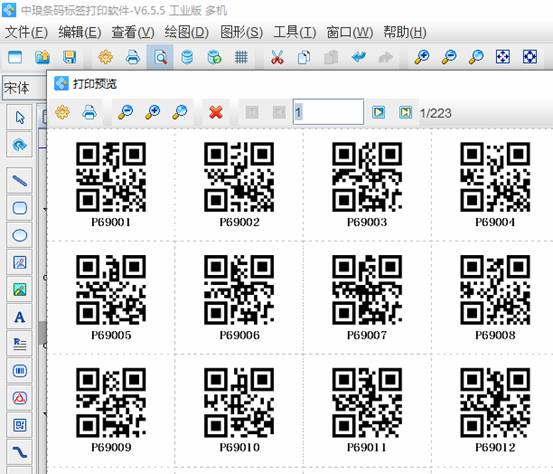This screenshot has height=474, width=553.
Task: Choose the ellipse drawing tool
Action: 19,235
